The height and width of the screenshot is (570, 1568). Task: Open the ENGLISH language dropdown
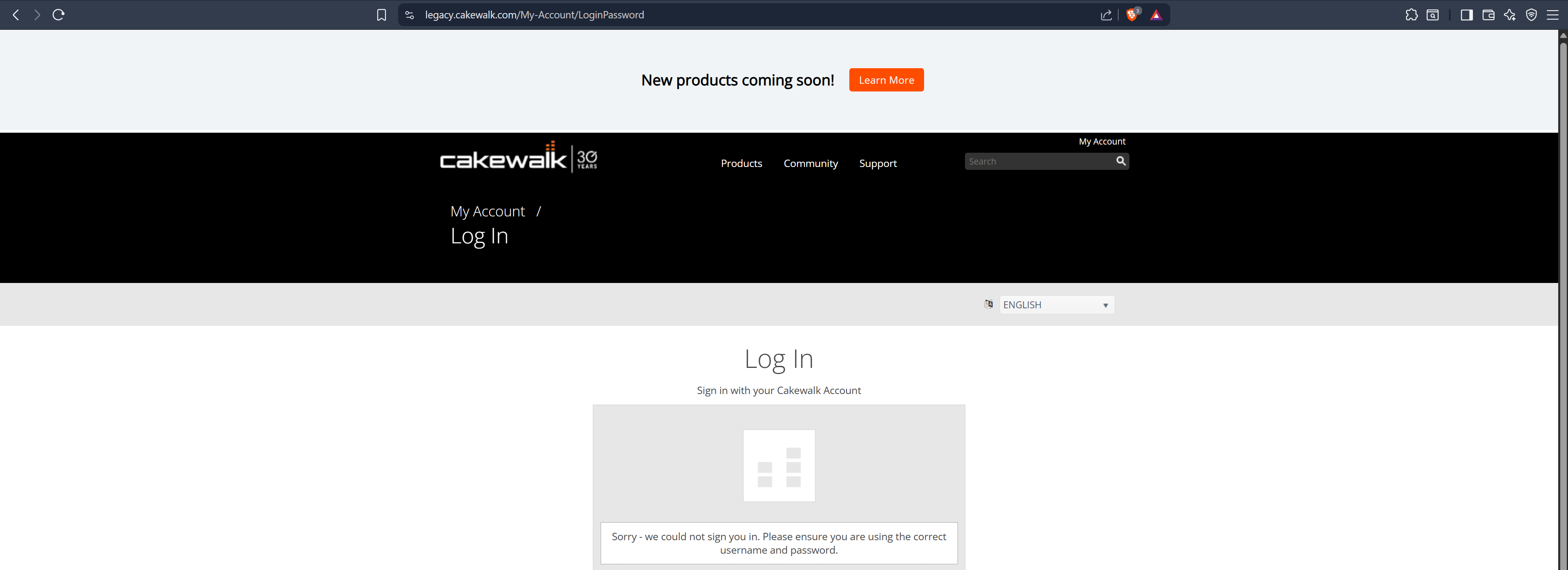(1057, 305)
